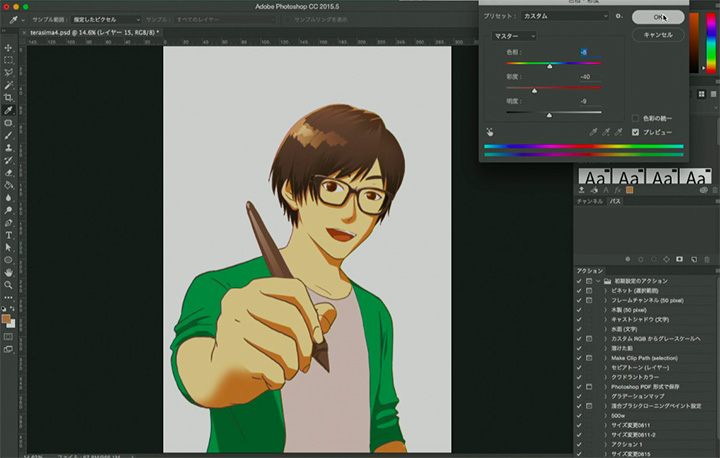Expand the ビネット (選択範囲) action
Image resolution: width=720 pixels, height=458 pixels.
[605, 291]
